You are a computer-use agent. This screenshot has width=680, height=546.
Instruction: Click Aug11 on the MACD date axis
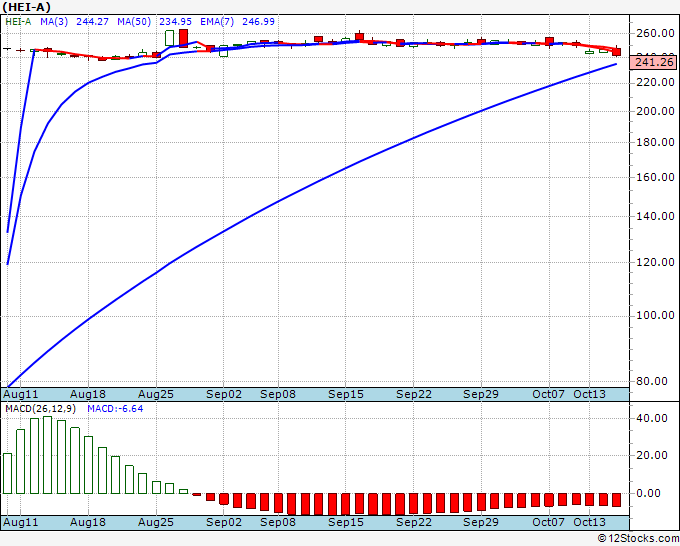point(20,522)
